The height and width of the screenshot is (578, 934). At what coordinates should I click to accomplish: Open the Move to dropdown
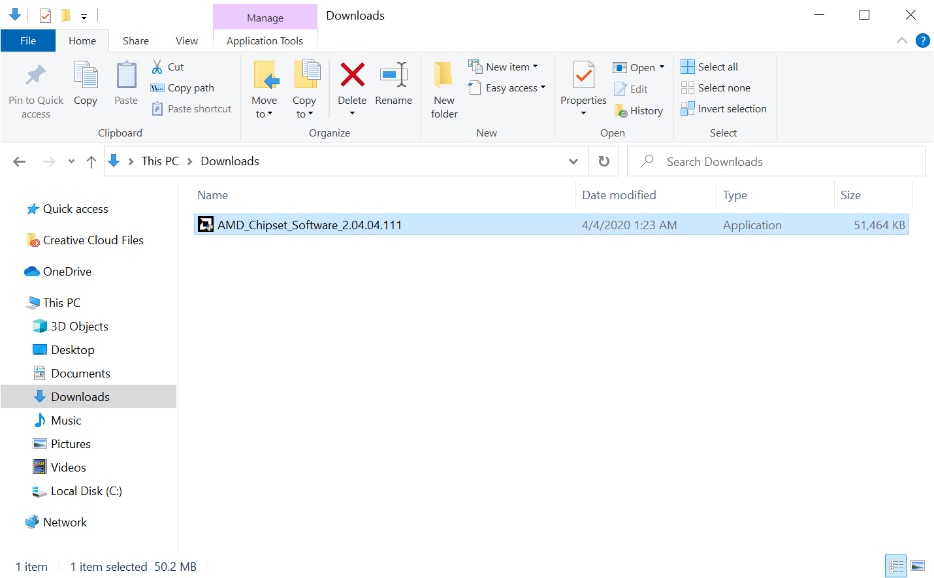264,107
